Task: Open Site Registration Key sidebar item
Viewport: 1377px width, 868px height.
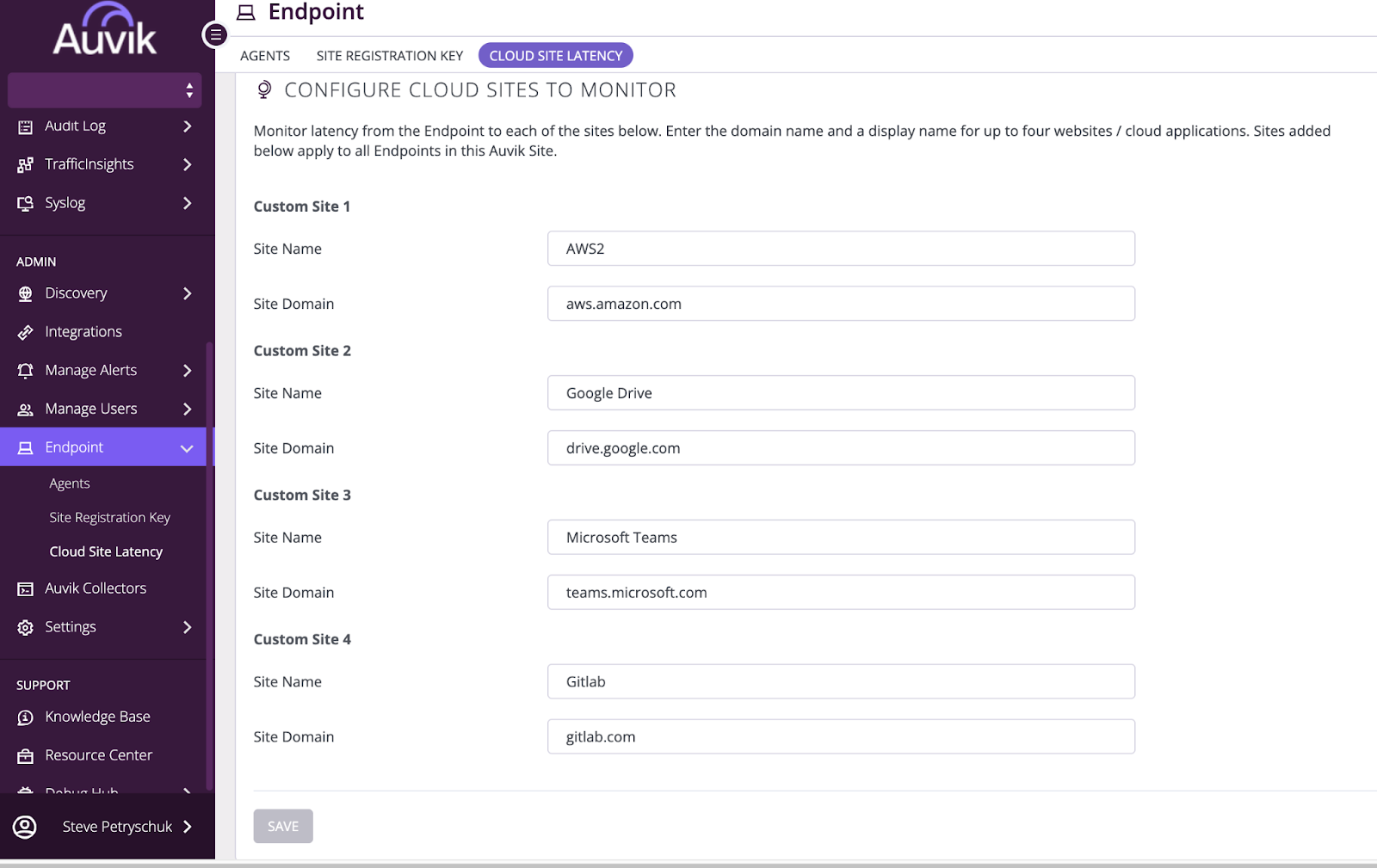Action: tap(110, 517)
